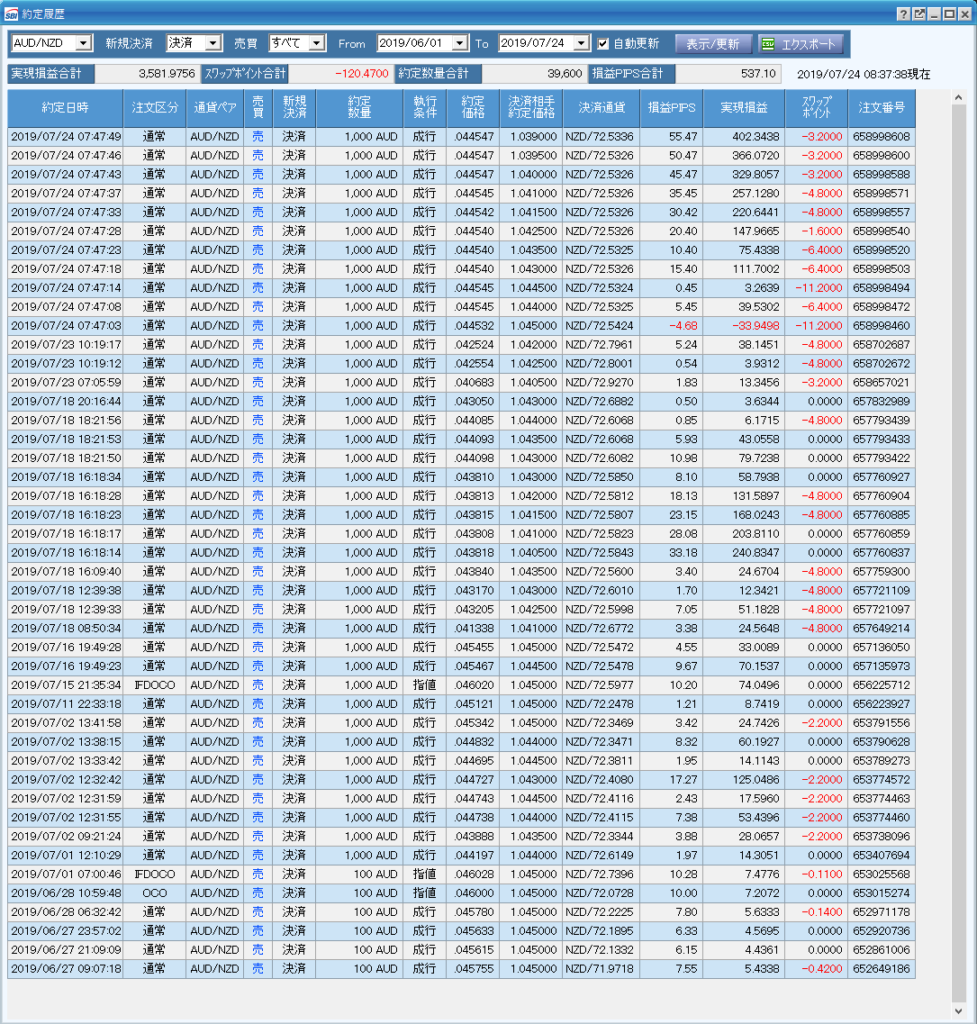The image size is (977, 1024).
Task: Maximize the 約定履歴 window
Action: click(x=949, y=13)
